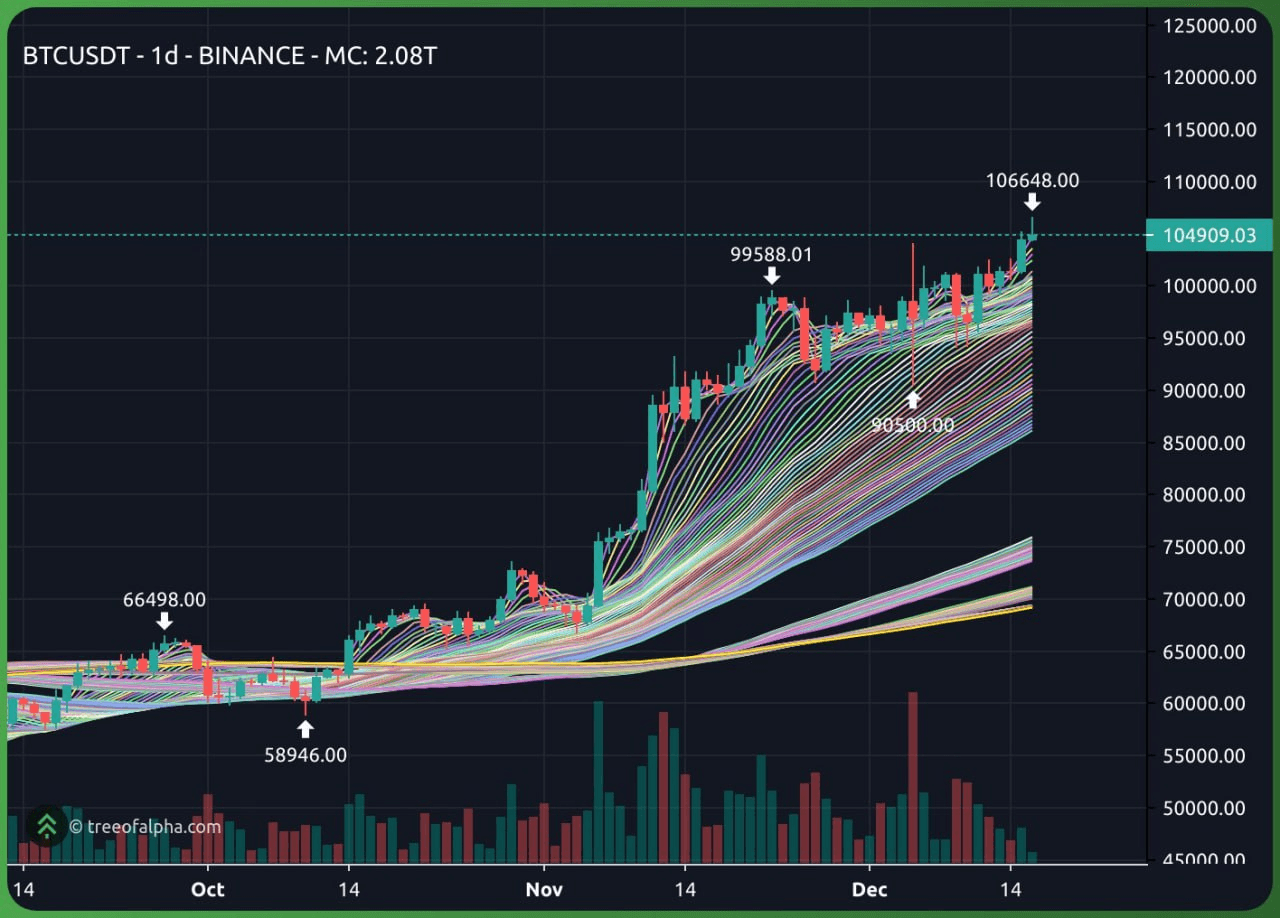Image resolution: width=1280 pixels, height=918 pixels.
Task: Click the 58946.00 low annotation
Action: coord(305,755)
